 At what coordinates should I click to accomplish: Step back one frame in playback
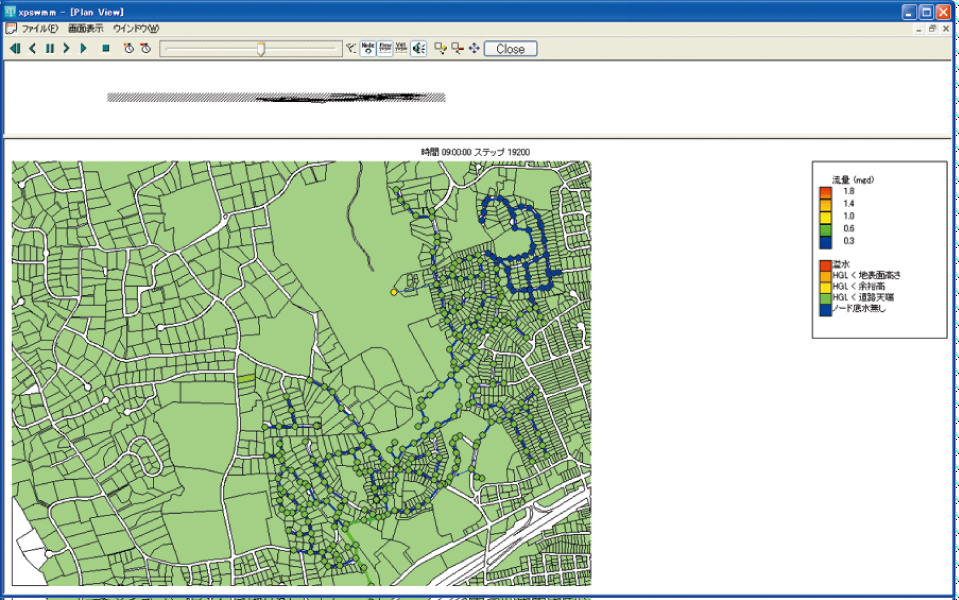coord(32,48)
